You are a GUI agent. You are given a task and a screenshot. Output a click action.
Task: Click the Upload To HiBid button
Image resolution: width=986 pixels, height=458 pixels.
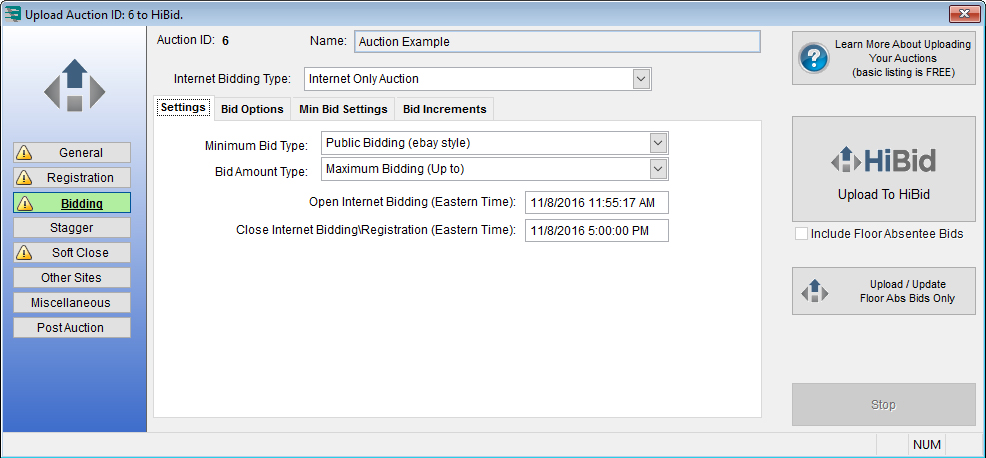pos(884,169)
